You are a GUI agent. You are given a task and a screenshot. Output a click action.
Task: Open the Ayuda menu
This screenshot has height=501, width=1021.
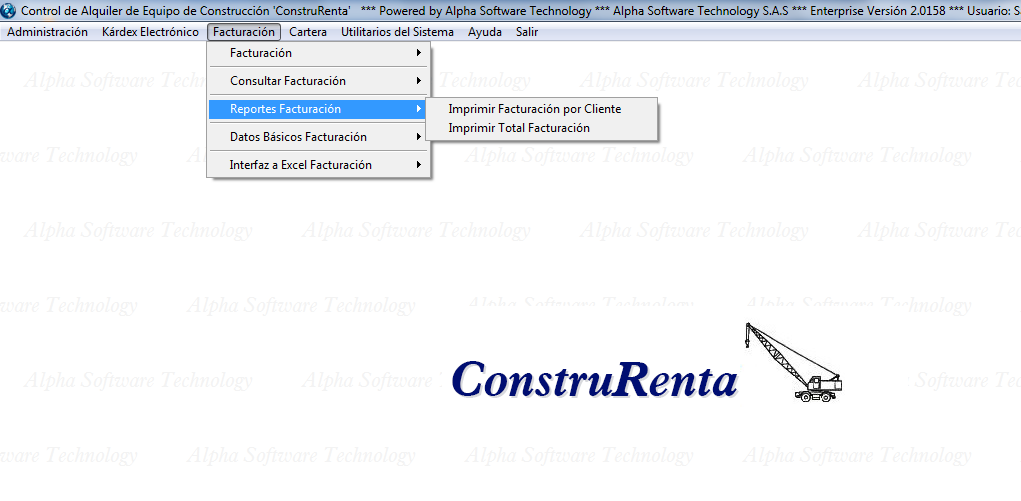(485, 32)
